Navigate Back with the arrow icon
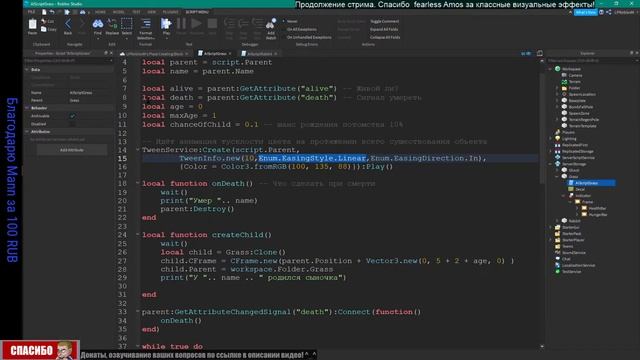640x360 pixels. tap(68, 24)
